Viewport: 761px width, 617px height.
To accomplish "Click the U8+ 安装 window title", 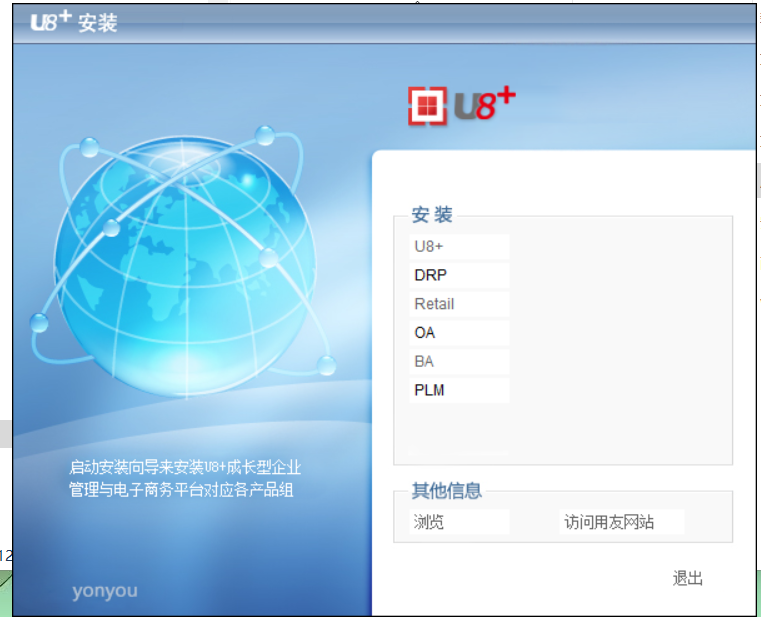I will (x=74, y=22).
